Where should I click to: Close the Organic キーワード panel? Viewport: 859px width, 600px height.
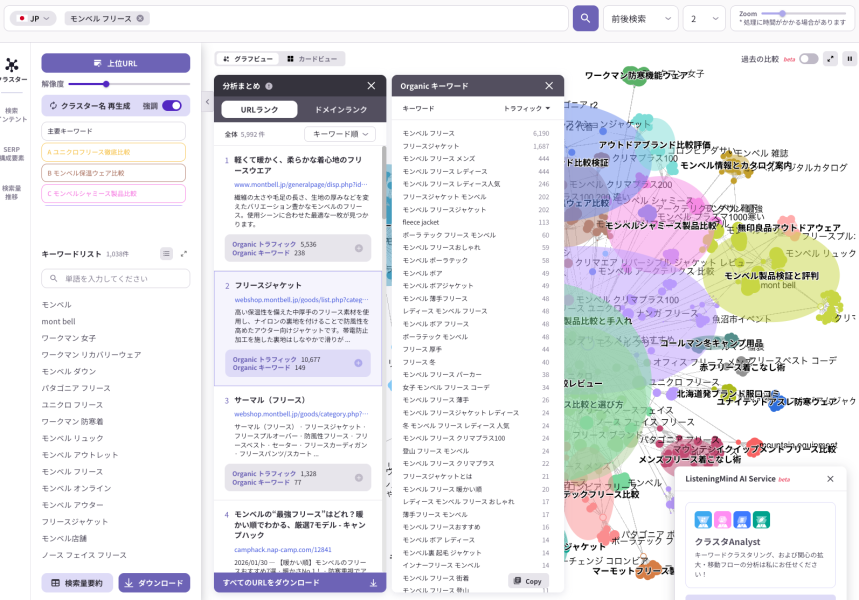pyautogui.click(x=549, y=85)
